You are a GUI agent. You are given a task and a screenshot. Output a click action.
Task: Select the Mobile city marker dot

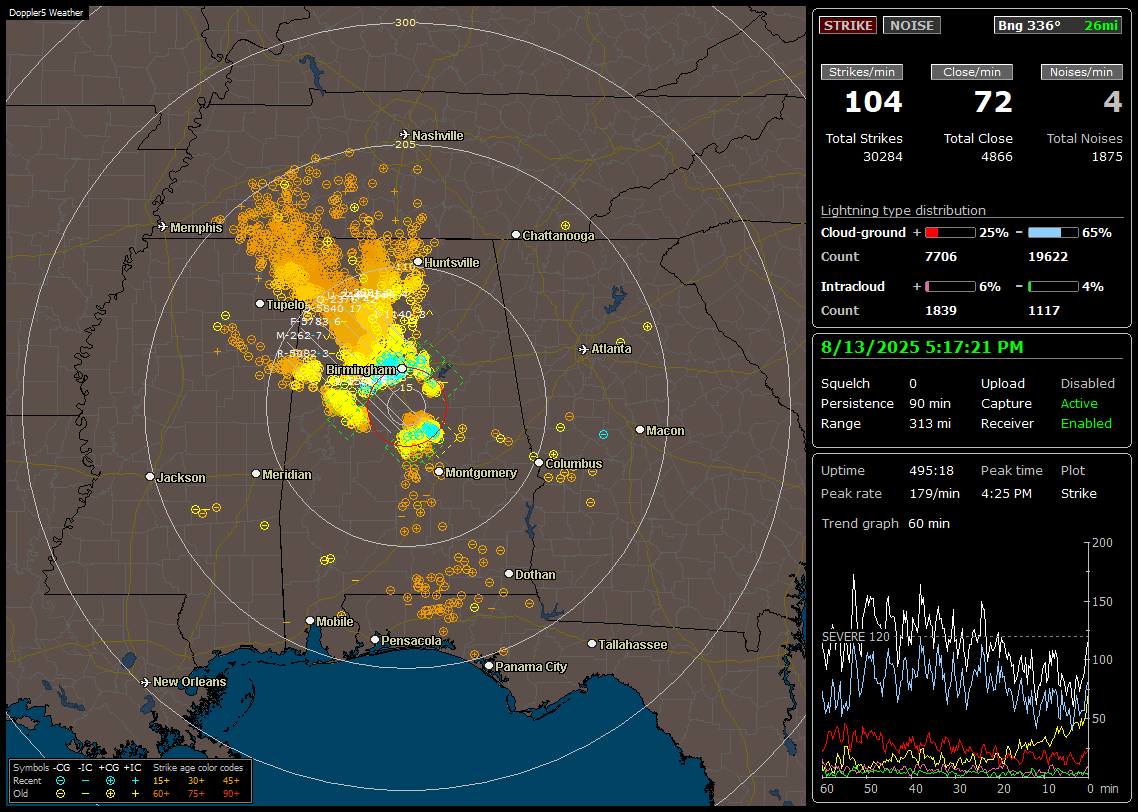coord(310,621)
